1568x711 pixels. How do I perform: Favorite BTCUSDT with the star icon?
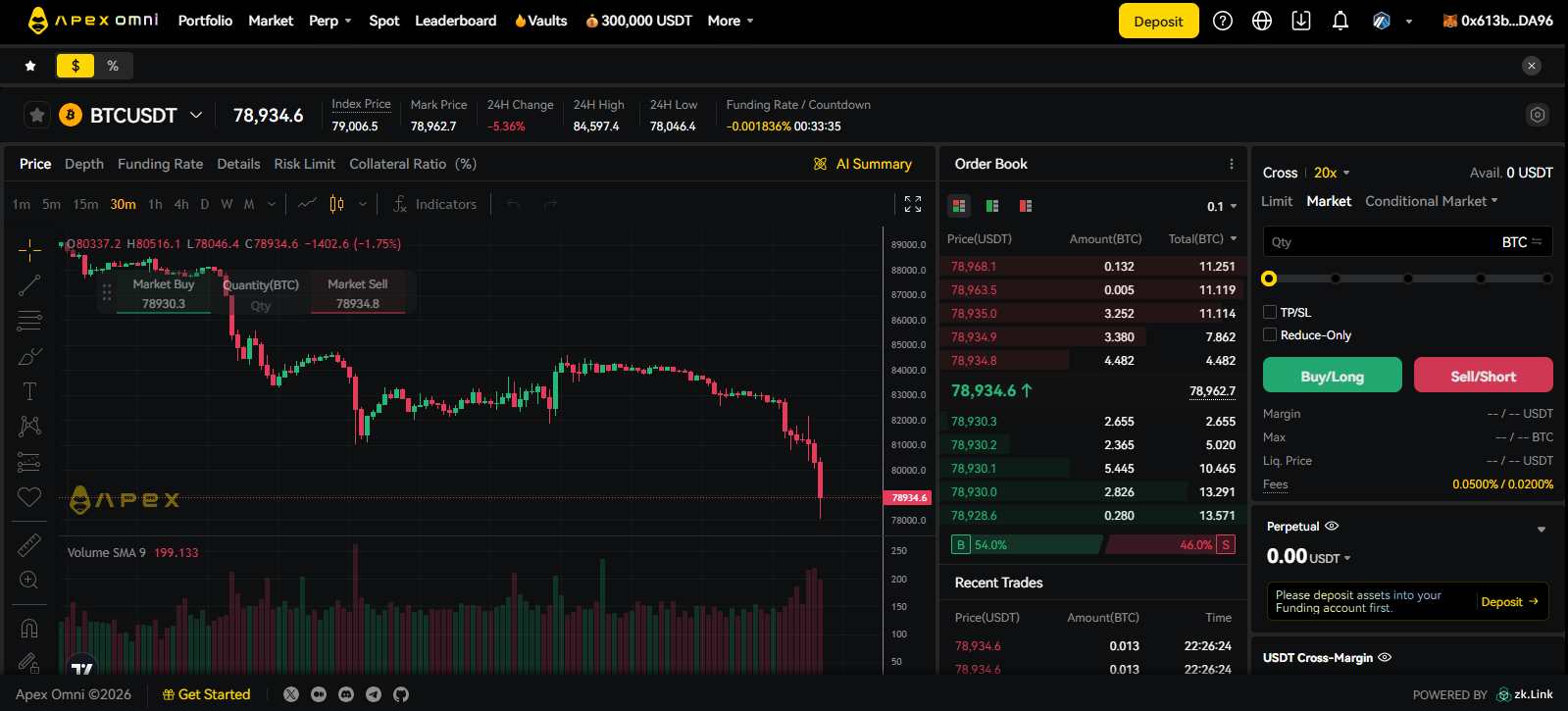(37, 116)
